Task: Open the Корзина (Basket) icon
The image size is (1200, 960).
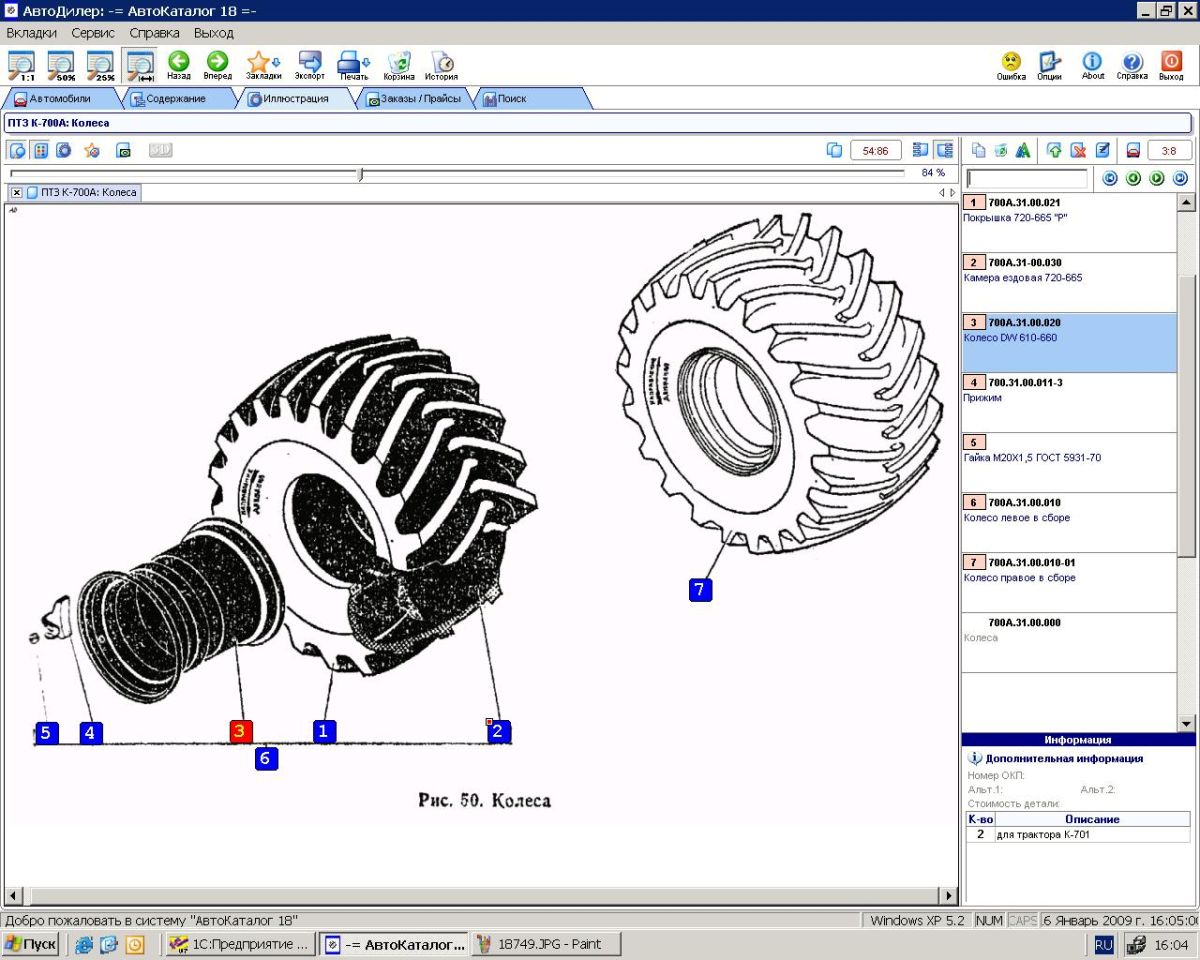Action: tap(398, 63)
